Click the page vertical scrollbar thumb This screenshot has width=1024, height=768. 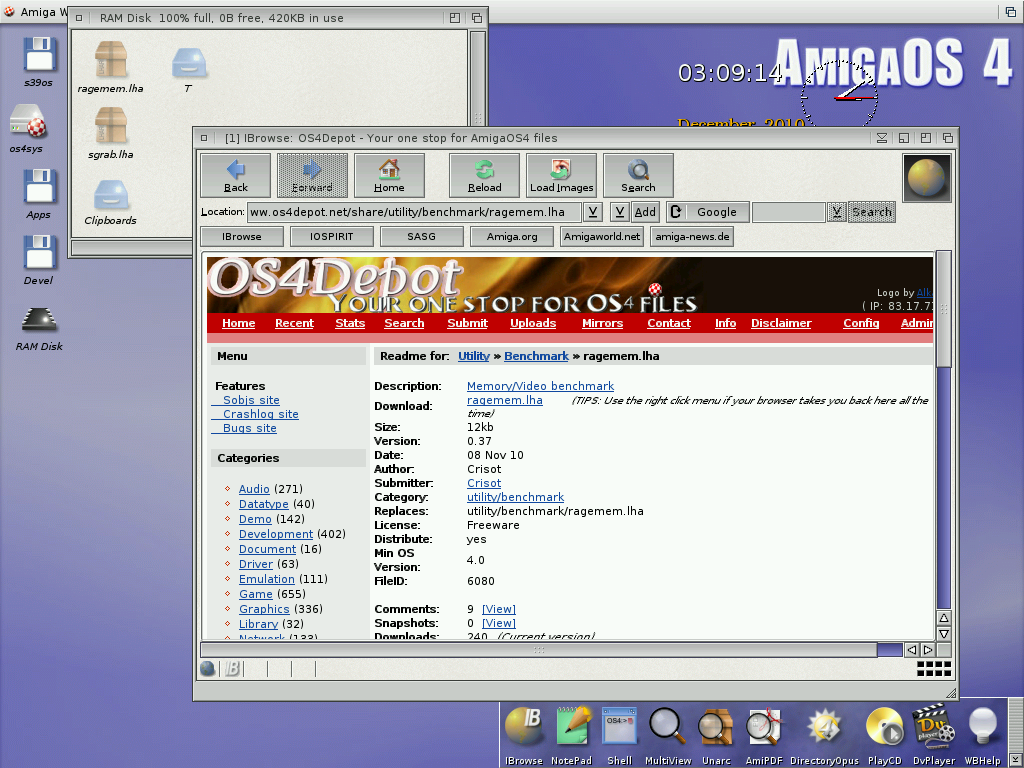944,310
